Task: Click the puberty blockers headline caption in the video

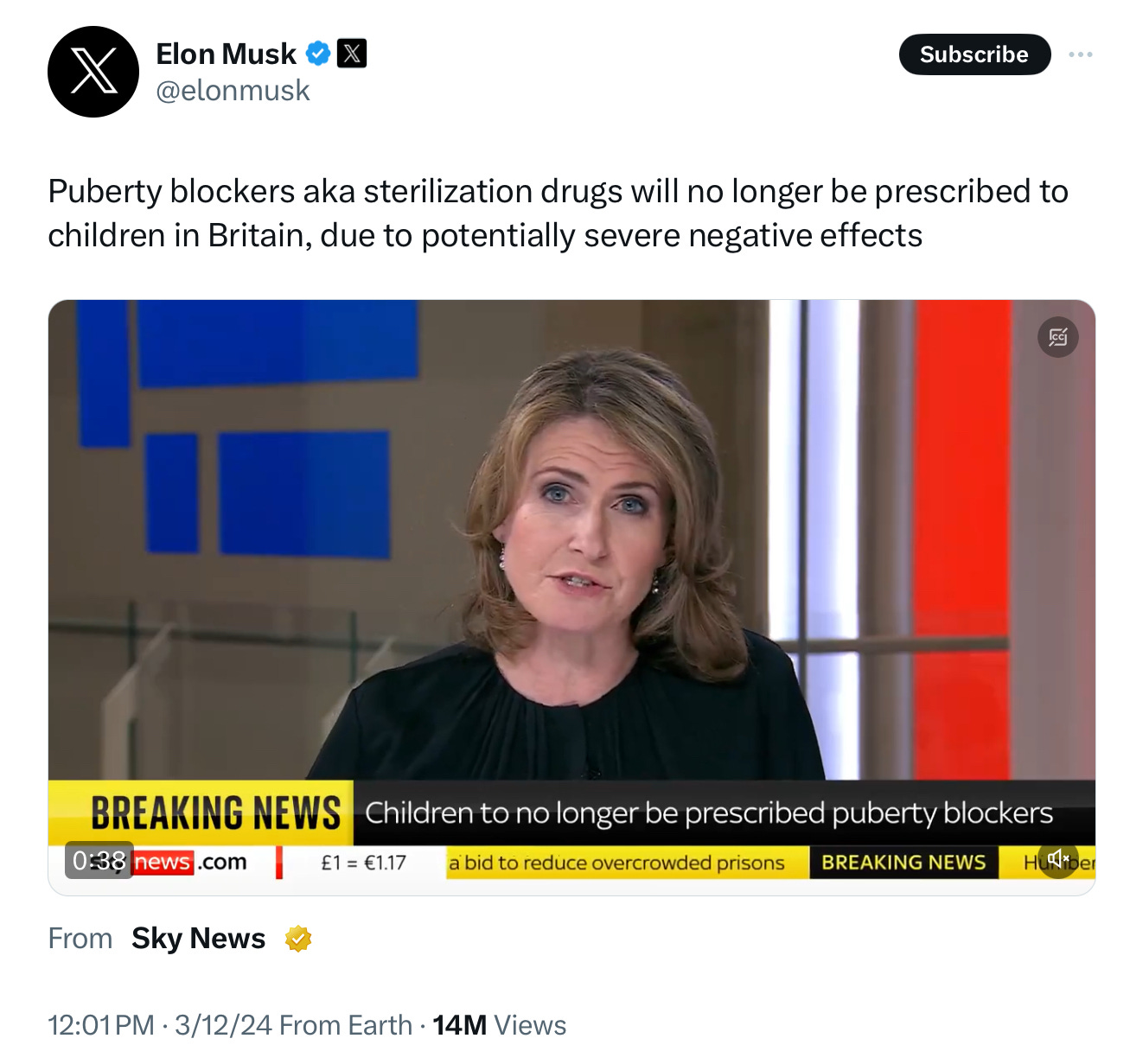Action: coord(709,812)
